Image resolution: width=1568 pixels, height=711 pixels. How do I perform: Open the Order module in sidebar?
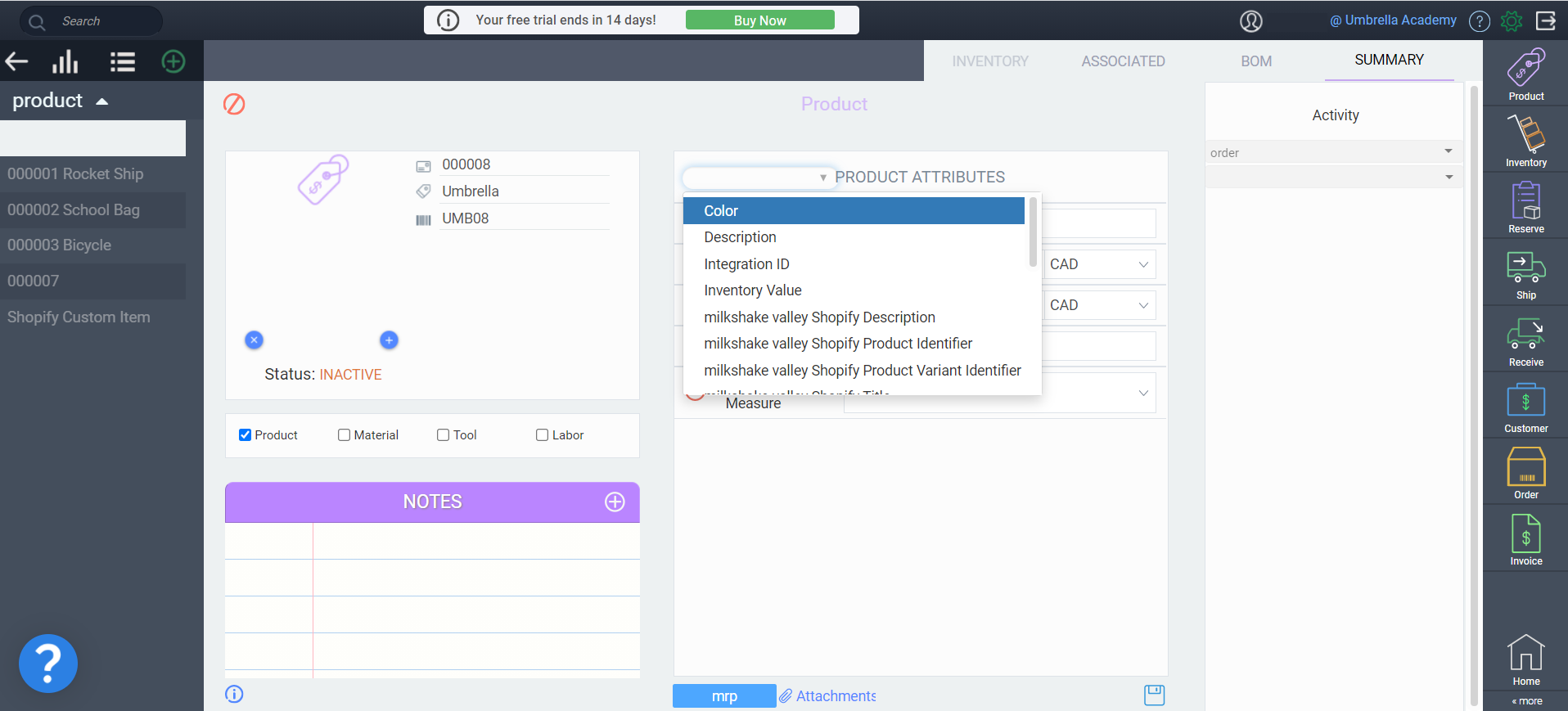click(x=1526, y=473)
